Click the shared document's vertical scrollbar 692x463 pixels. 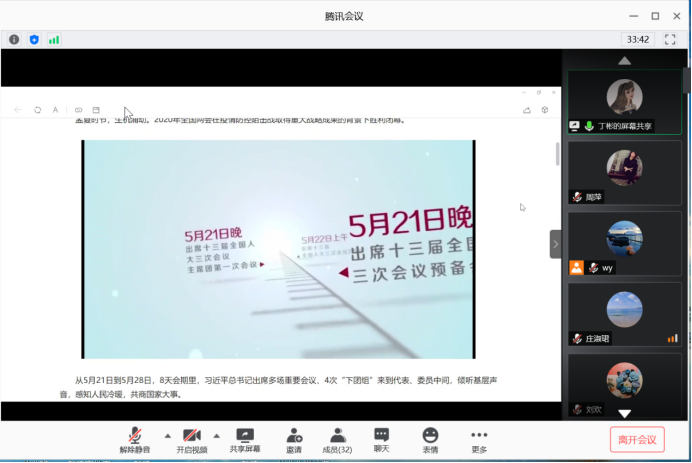(x=557, y=154)
